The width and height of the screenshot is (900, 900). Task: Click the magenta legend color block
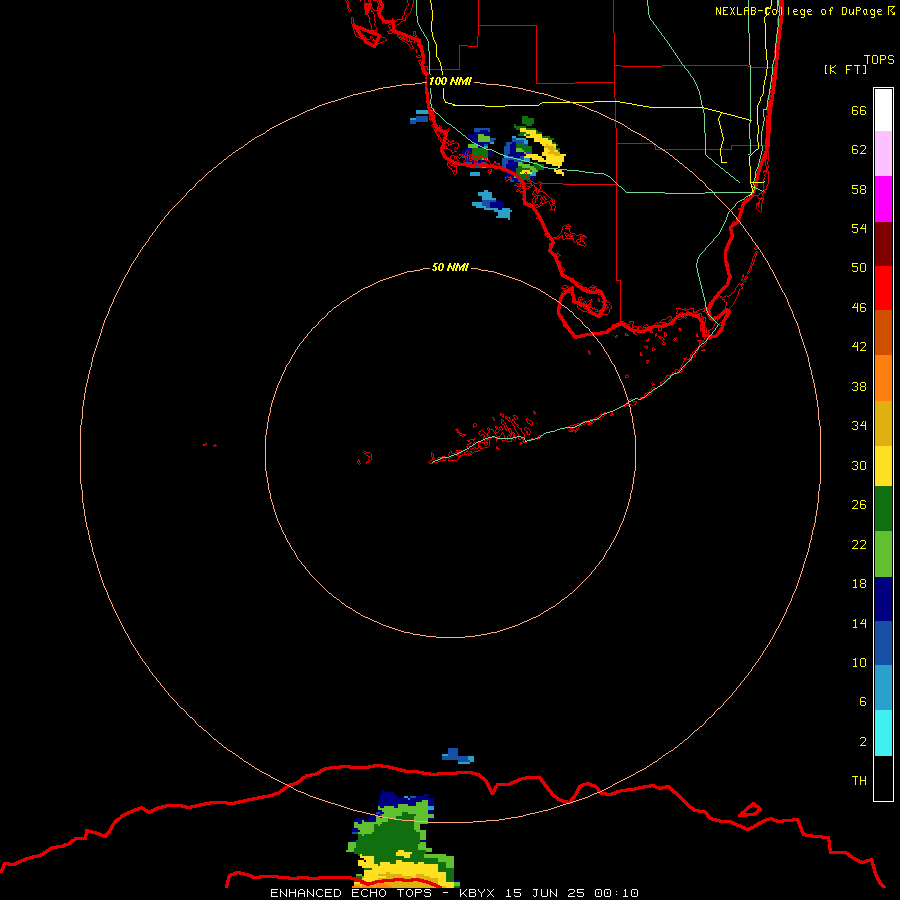pos(883,199)
